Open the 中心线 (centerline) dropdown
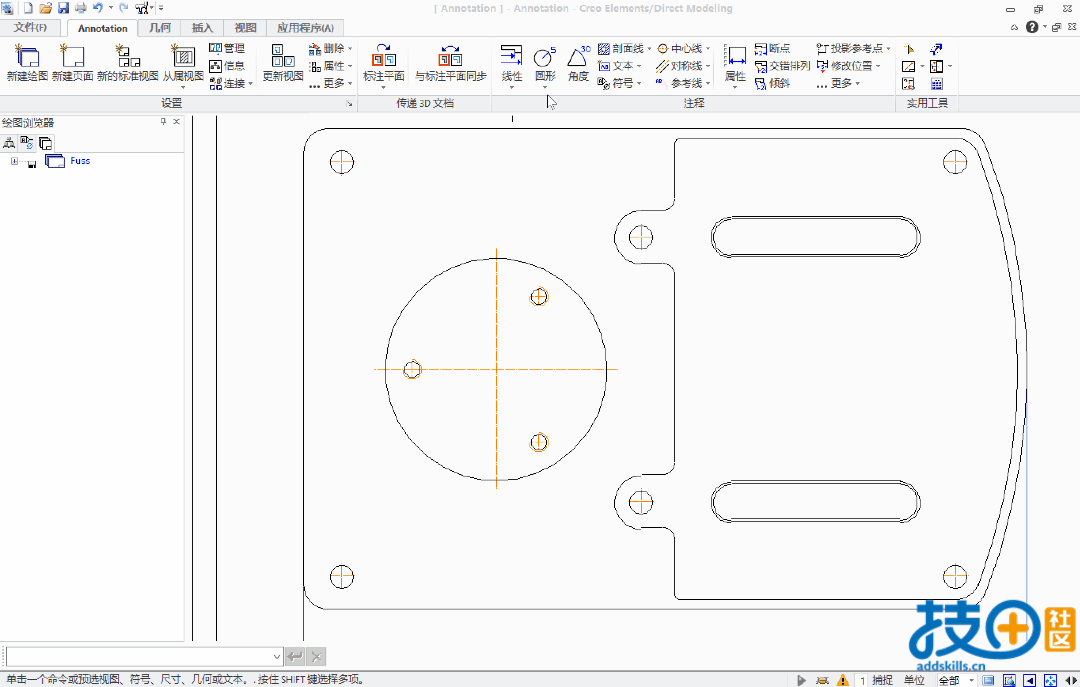Viewport: 1080px width, 687px height. (707, 48)
